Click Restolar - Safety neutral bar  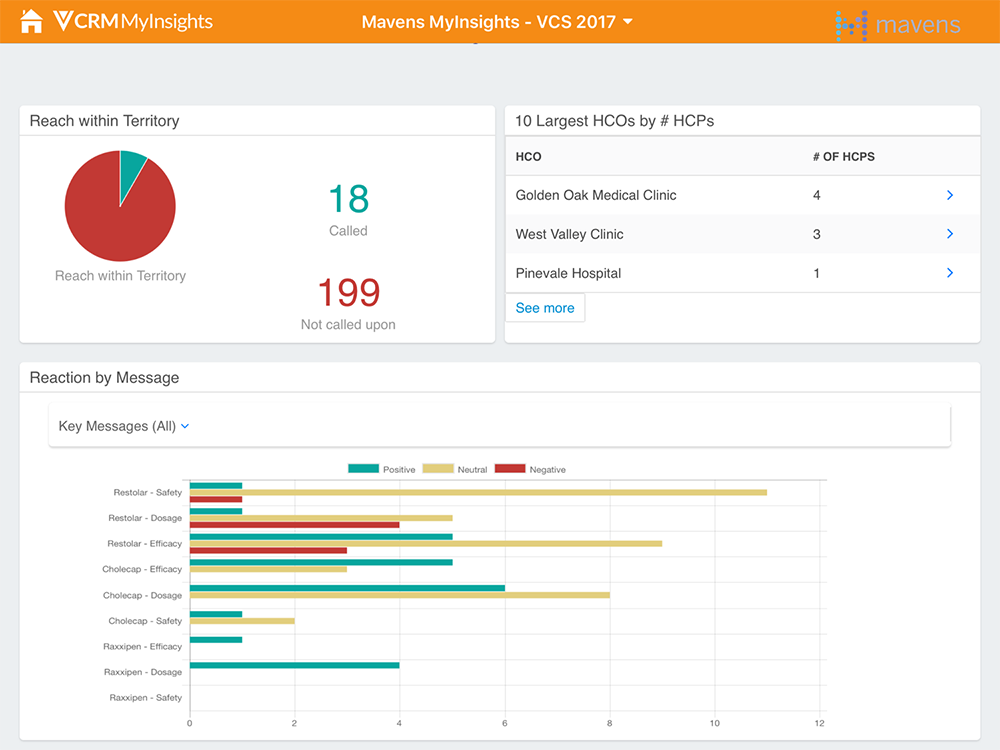(x=478, y=492)
